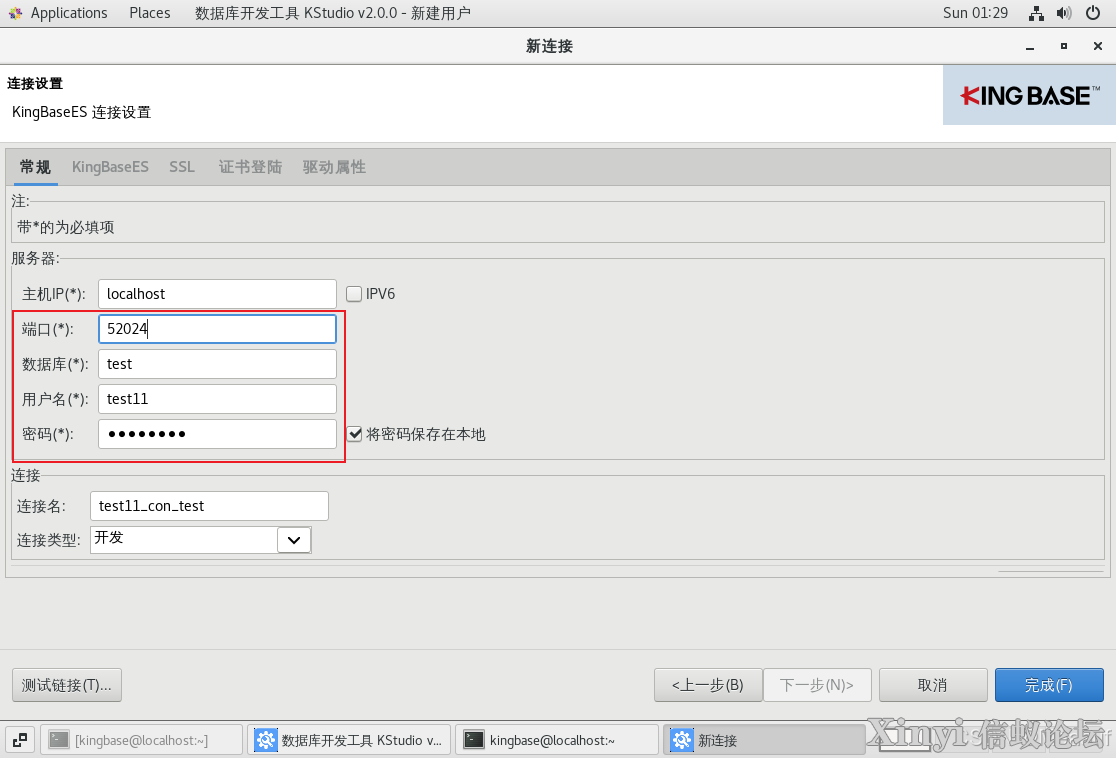Click the 取消 button
The width and height of the screenshot is (1116, 758).
(933, 685)
